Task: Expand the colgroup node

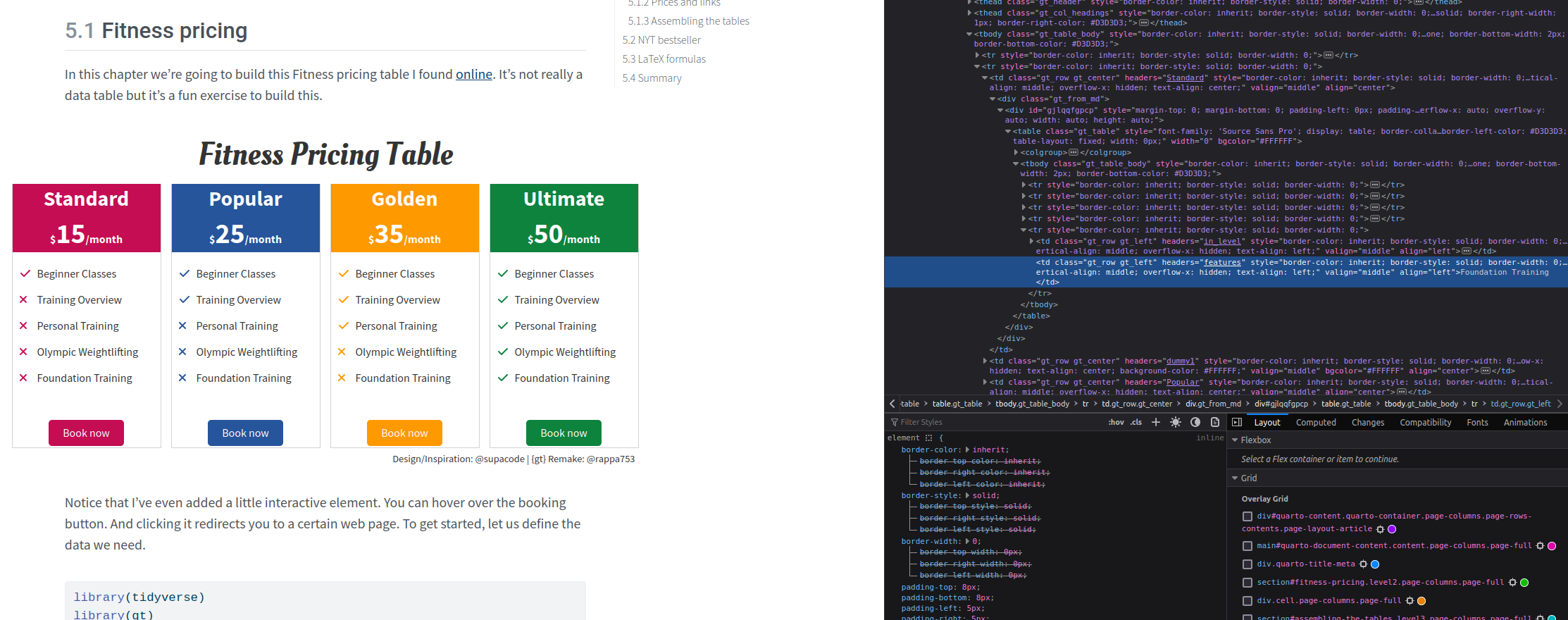Action: 1016,152
